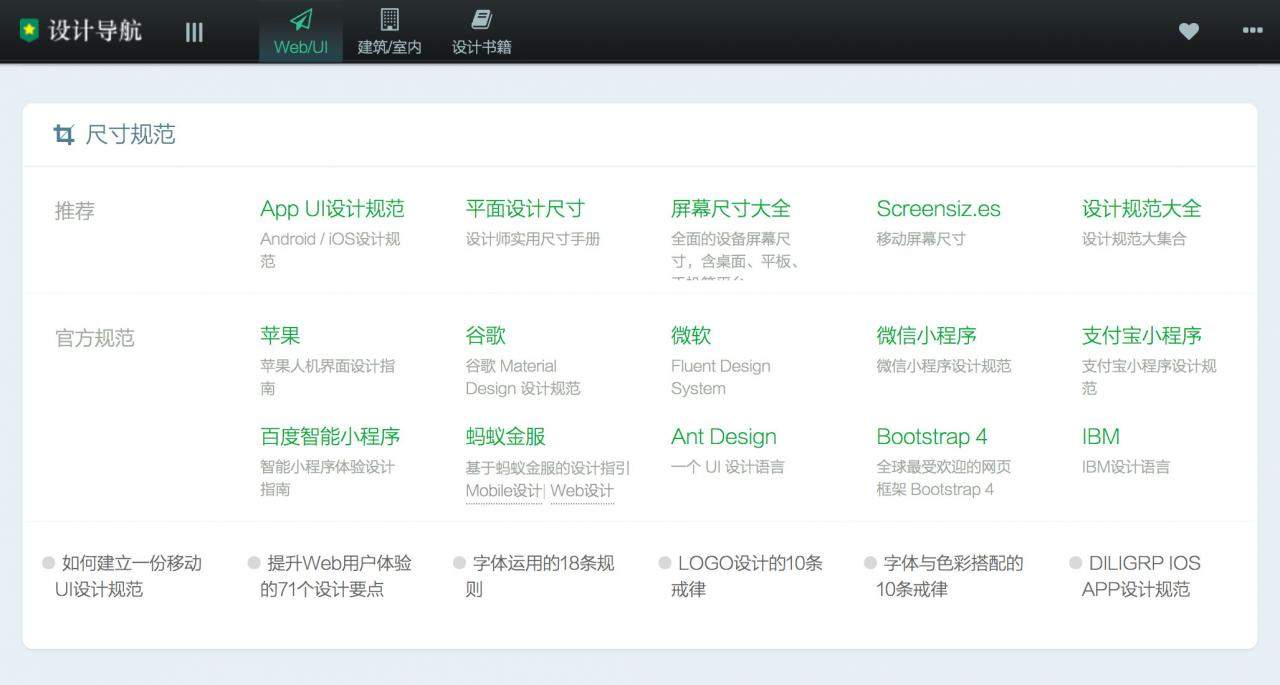Click description text 一个 UI 设计语言
Viewport: 1280px width, 685px height.
coord(728,467)
